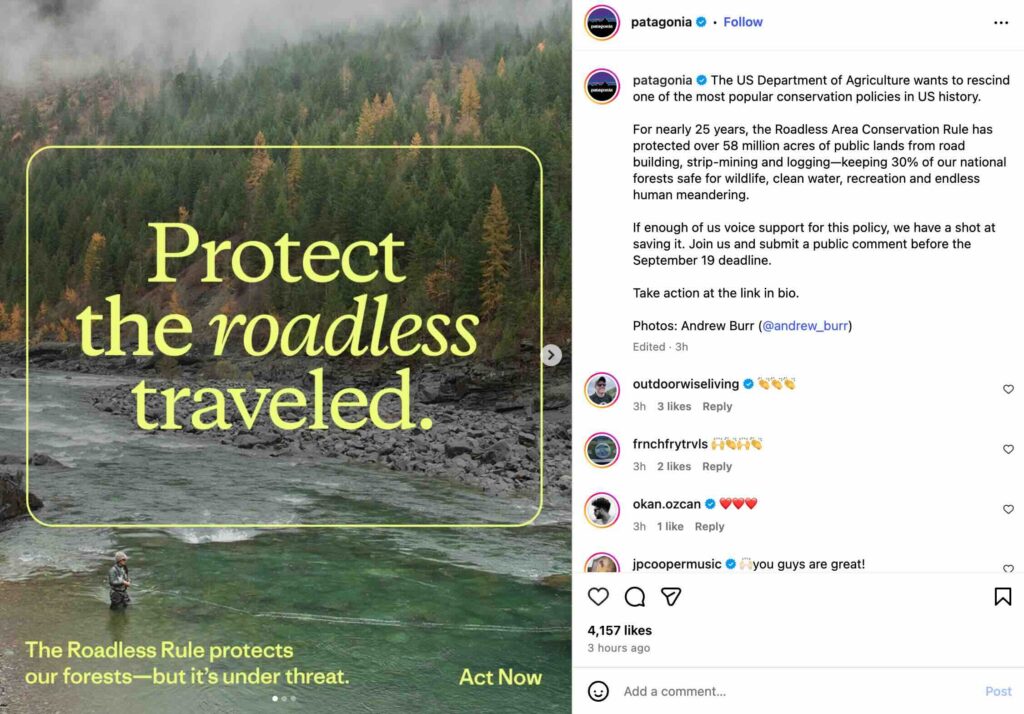
Task: Save the post with the bookmark icon
Action: point(1002,597)
